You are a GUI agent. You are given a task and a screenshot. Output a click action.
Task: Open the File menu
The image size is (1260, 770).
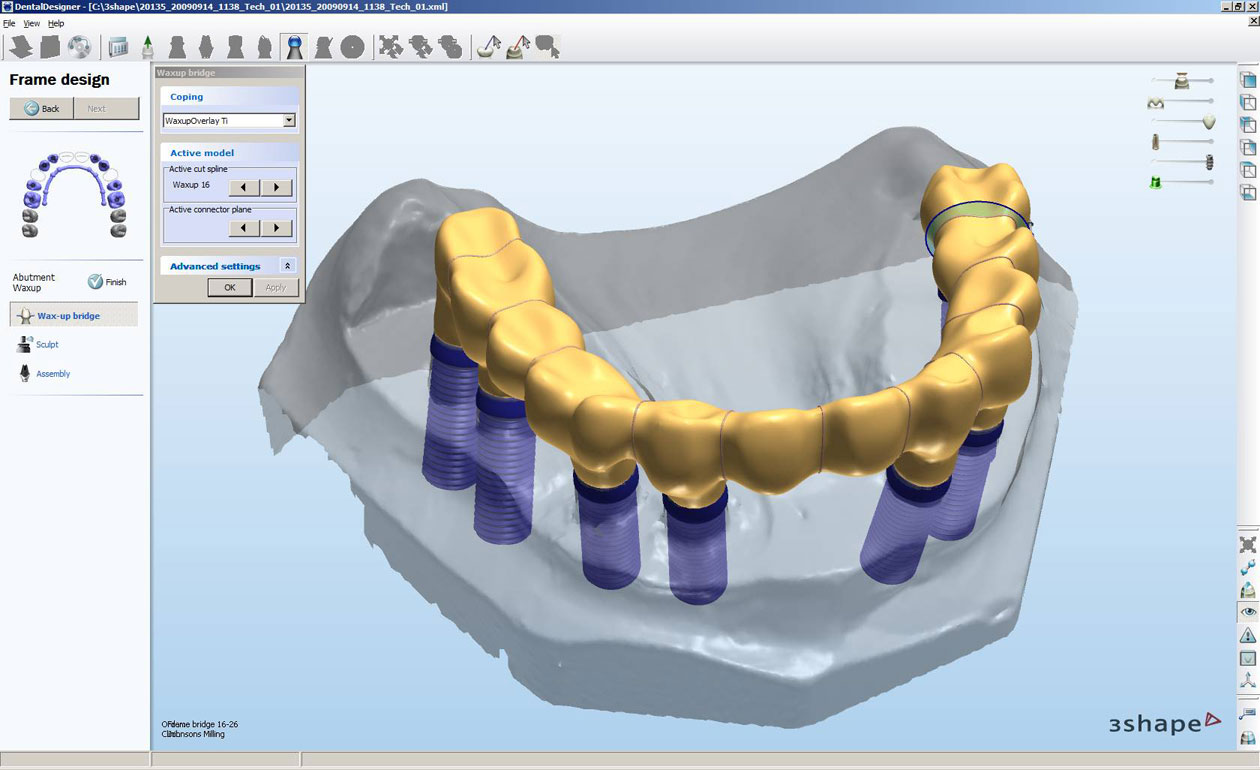pos(9,23)
